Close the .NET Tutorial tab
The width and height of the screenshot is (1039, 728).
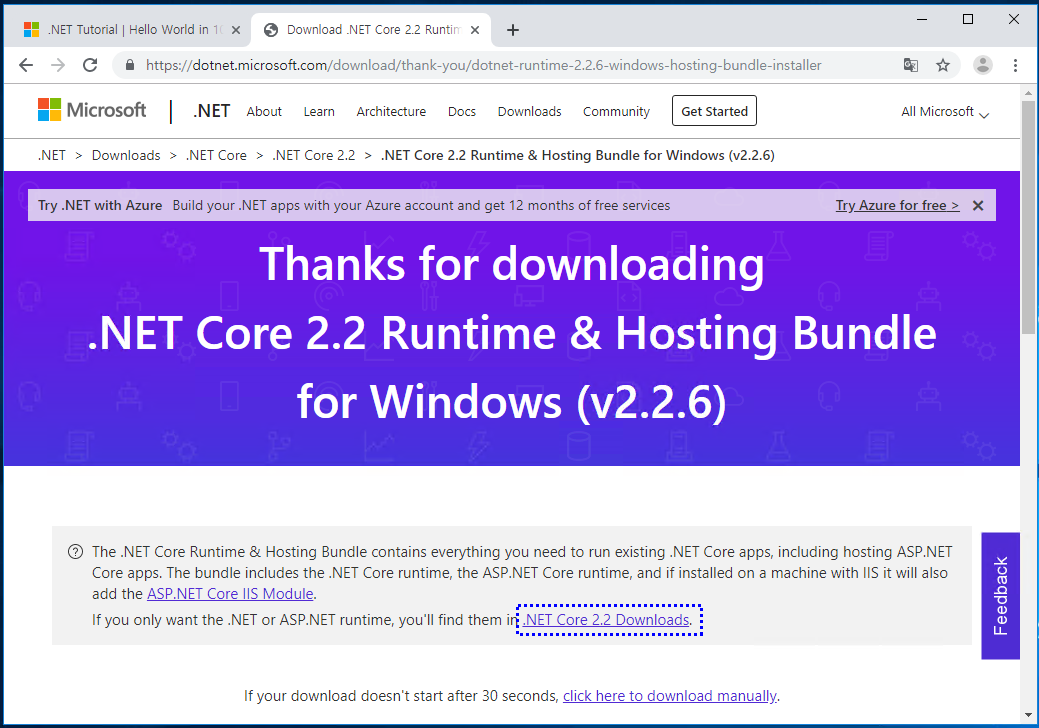click(236, 30)
